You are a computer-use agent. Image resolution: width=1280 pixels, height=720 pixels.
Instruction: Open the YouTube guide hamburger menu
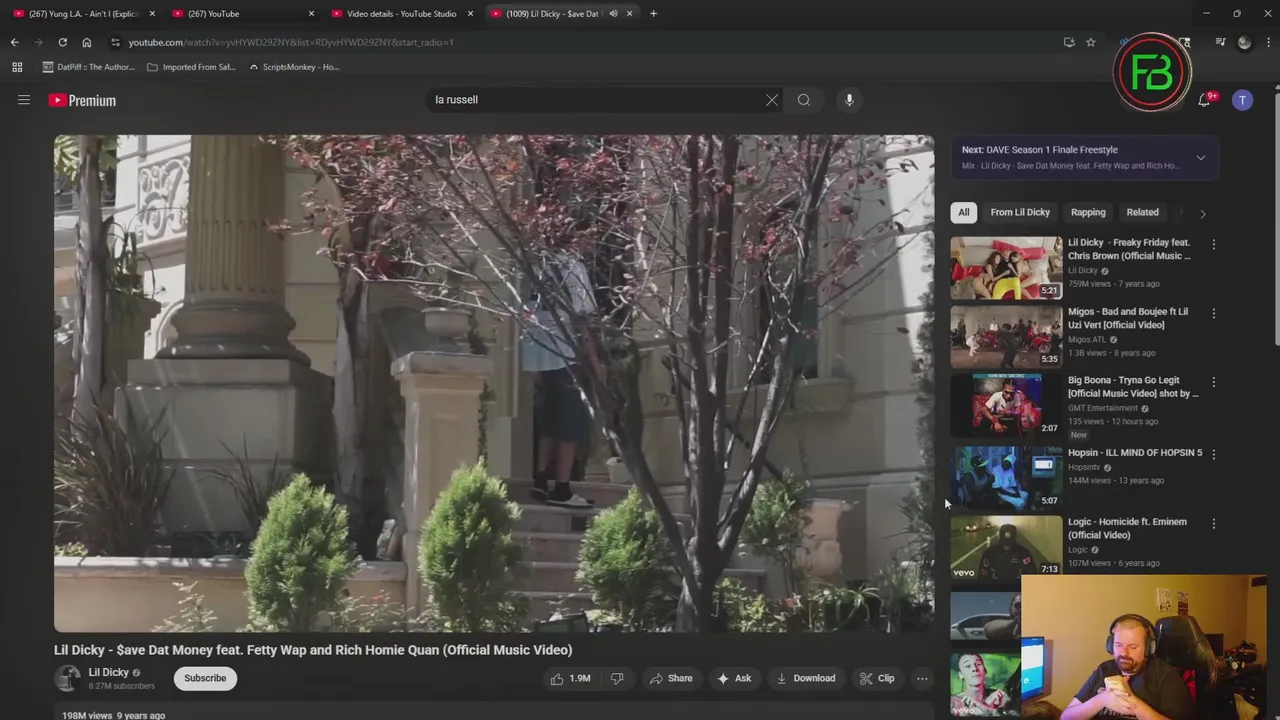click(24, 100)
